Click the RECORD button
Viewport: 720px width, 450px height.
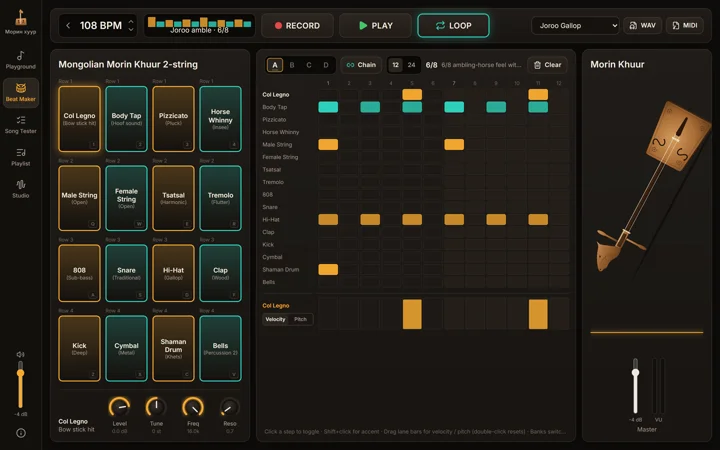pos(298,26)
